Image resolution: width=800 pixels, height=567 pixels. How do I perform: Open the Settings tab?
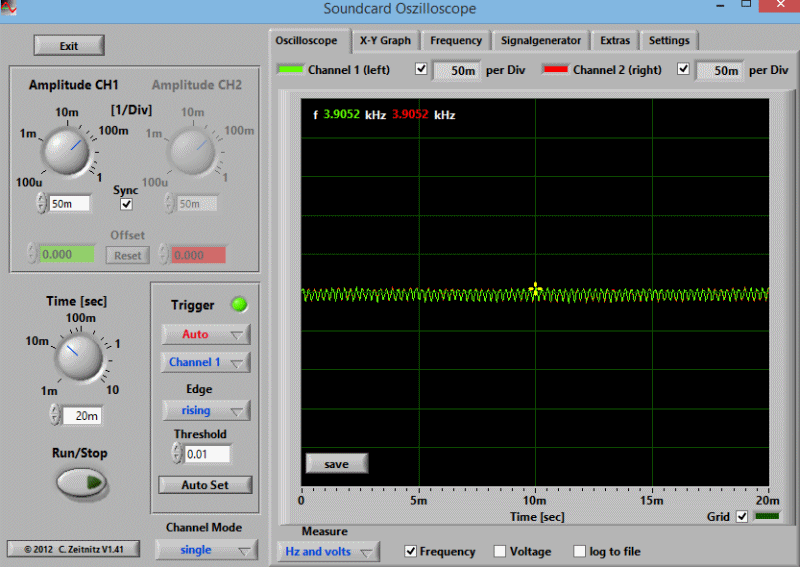click(x=669, y=40)
